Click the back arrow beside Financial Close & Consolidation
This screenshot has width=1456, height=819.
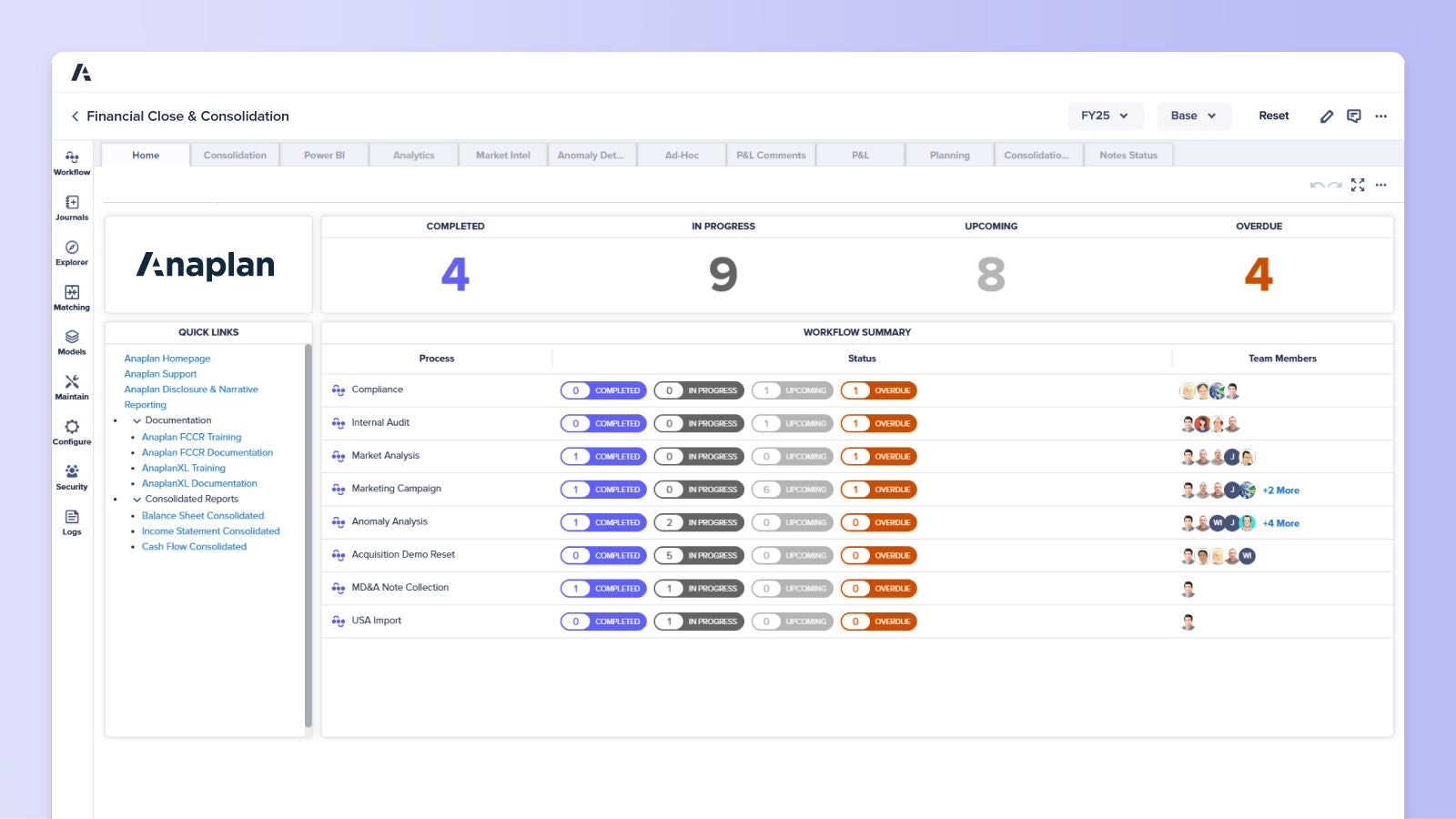click(74, 116)
